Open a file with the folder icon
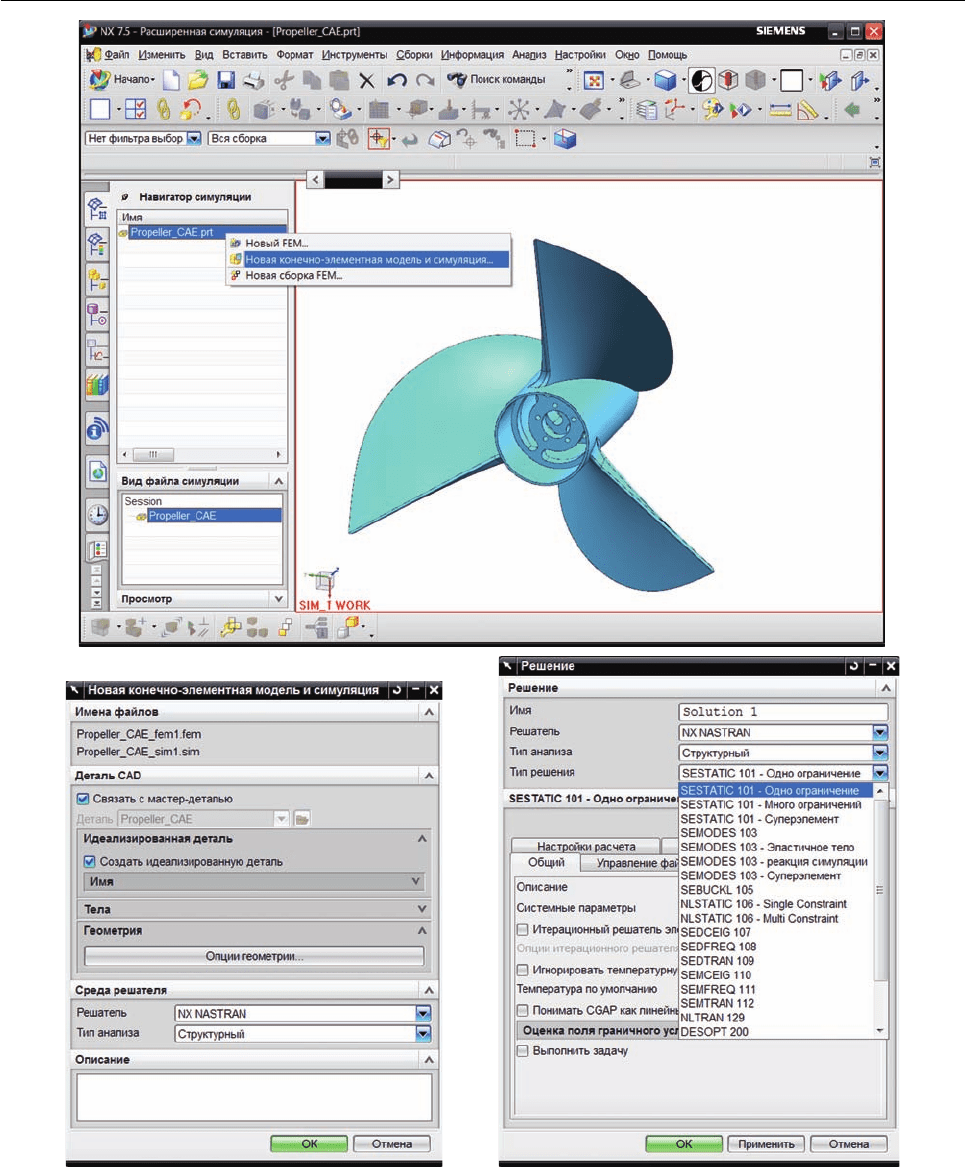 (198, 80)
